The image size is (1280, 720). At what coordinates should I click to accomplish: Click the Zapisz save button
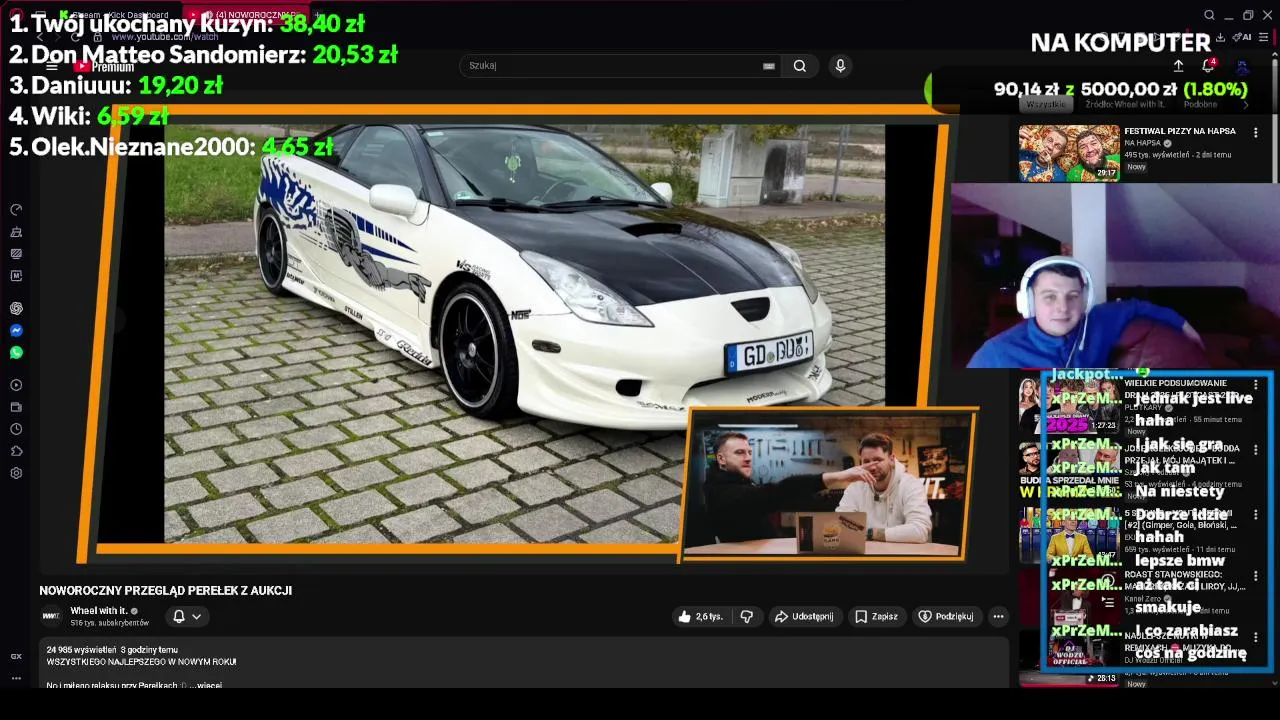(876, 617)
